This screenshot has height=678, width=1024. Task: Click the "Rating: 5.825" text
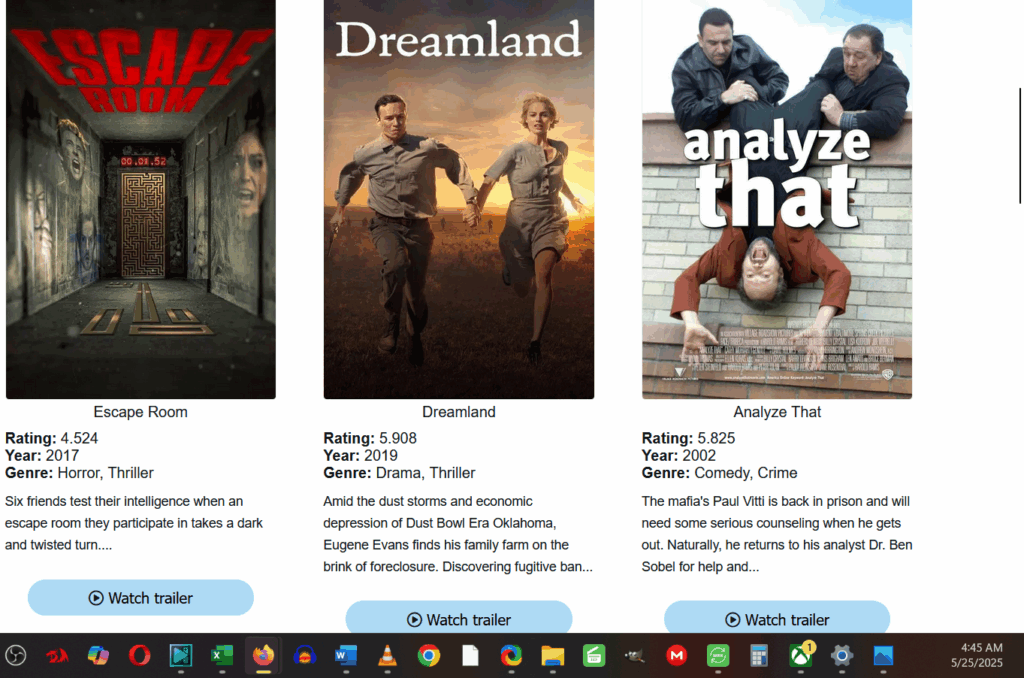[x=688, y=438]
